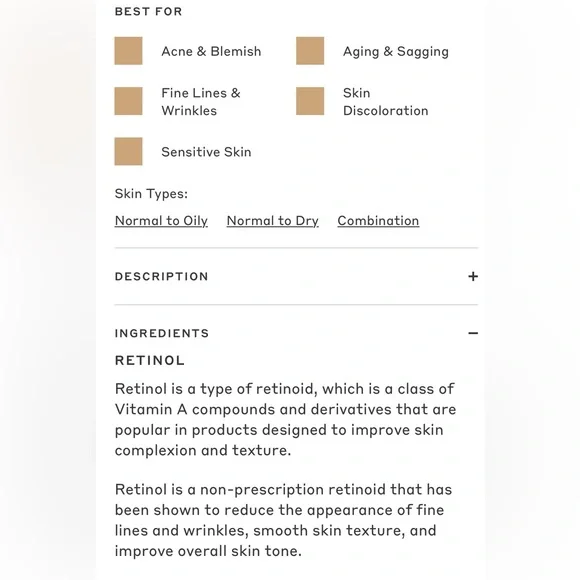Open the Combination skin type link
580x580 pixels.
click(x=378, y=221)
